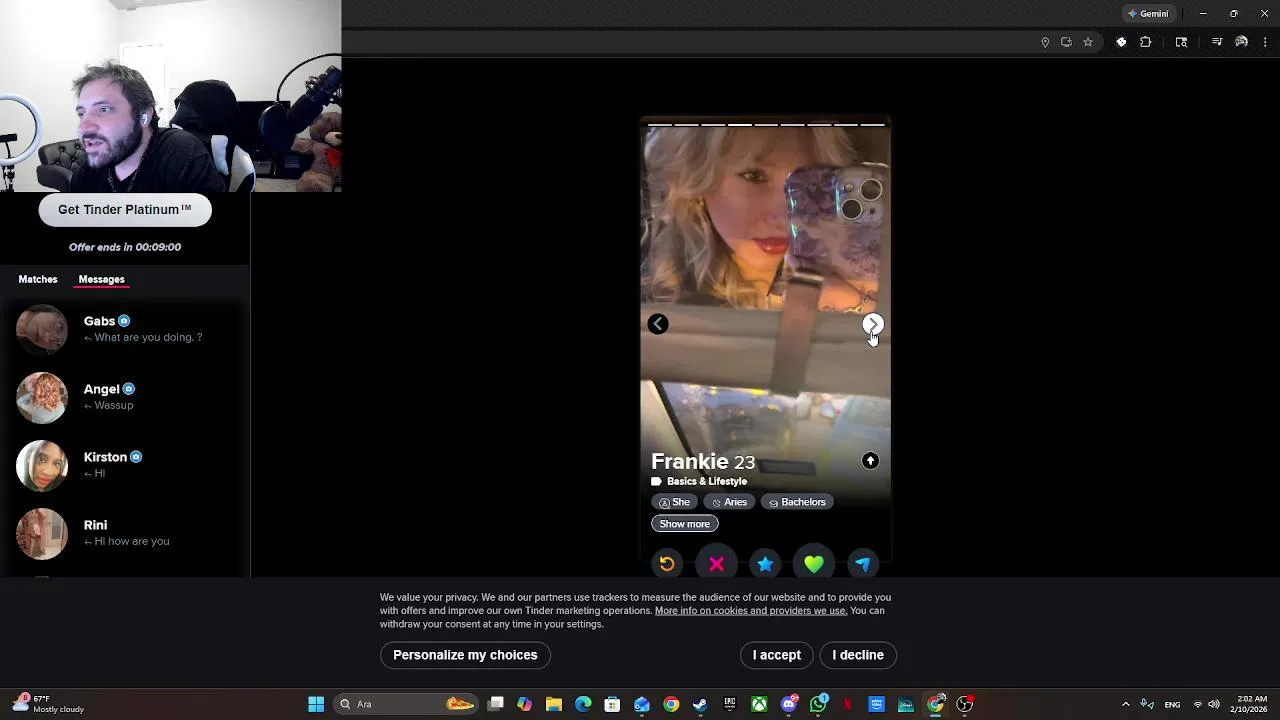Open Frankie's profile with up arrow icon
The width and height of the screenshot is (1280, 720).
(x=870, y=461)
